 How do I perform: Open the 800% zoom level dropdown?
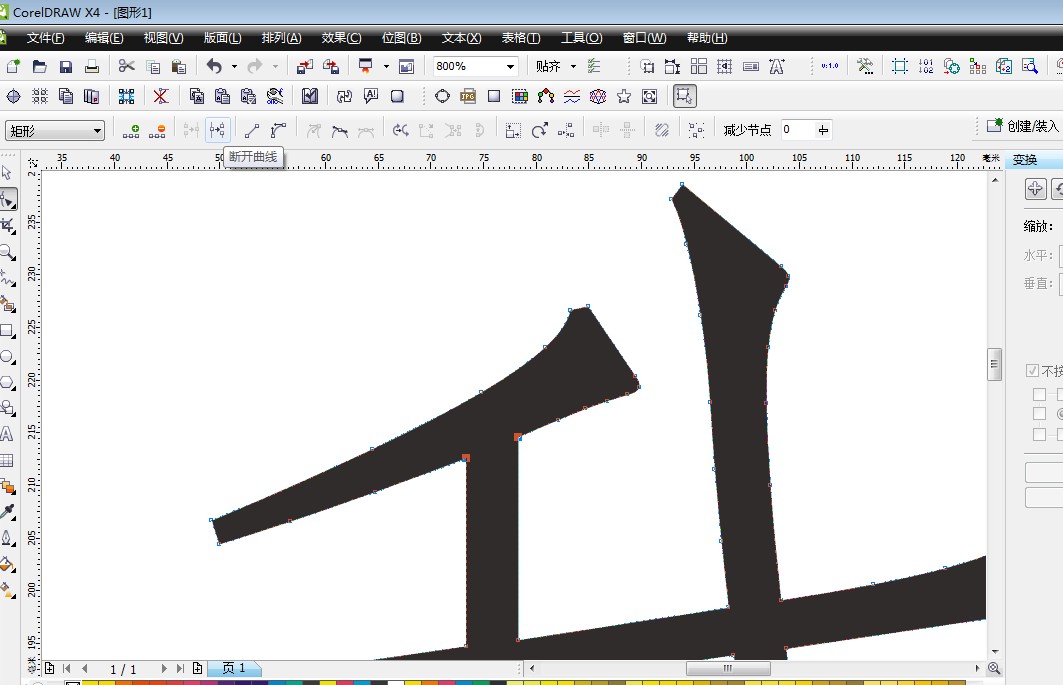[x=510, y=67]
